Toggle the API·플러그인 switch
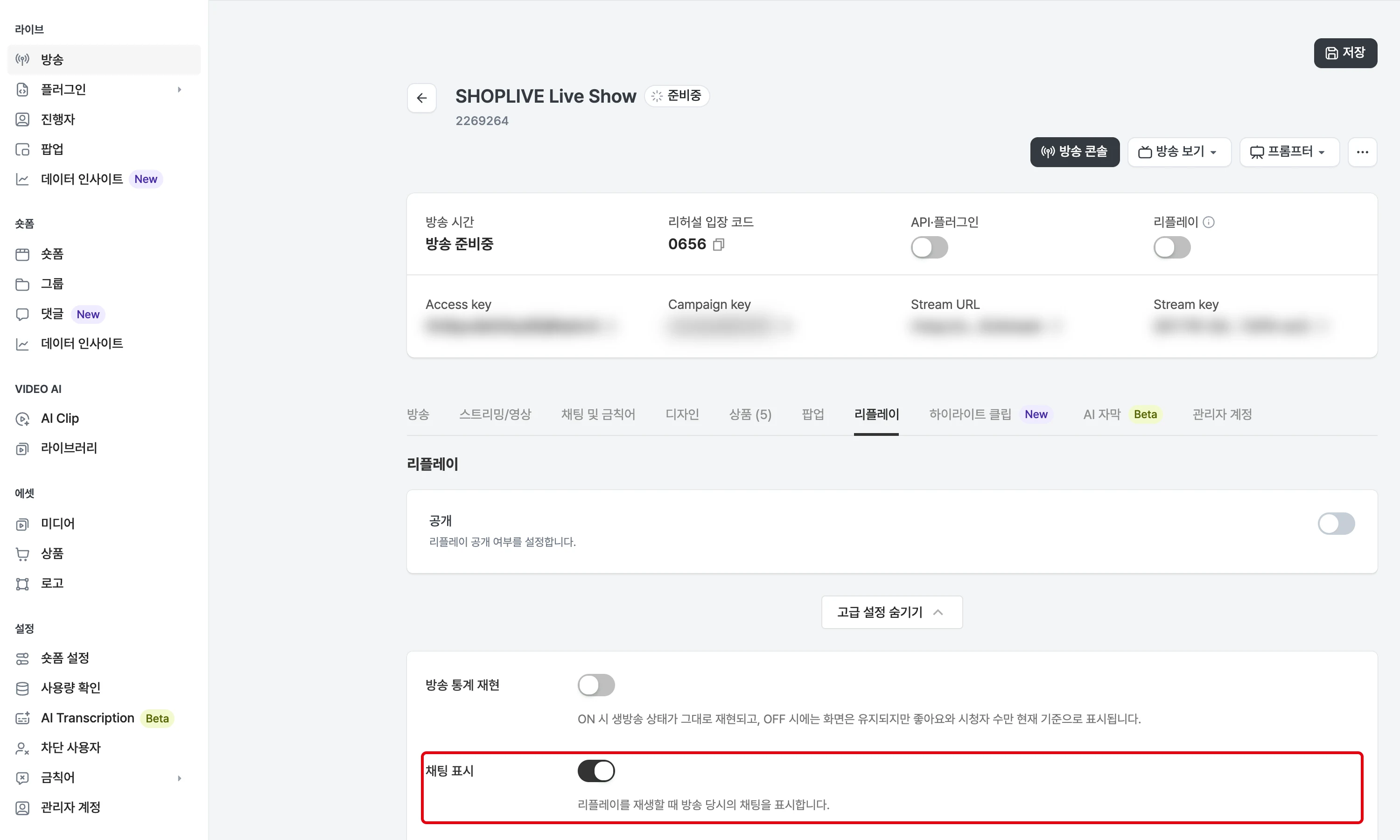The height and width of the screenshot is (840, 1400). (929, 247)
